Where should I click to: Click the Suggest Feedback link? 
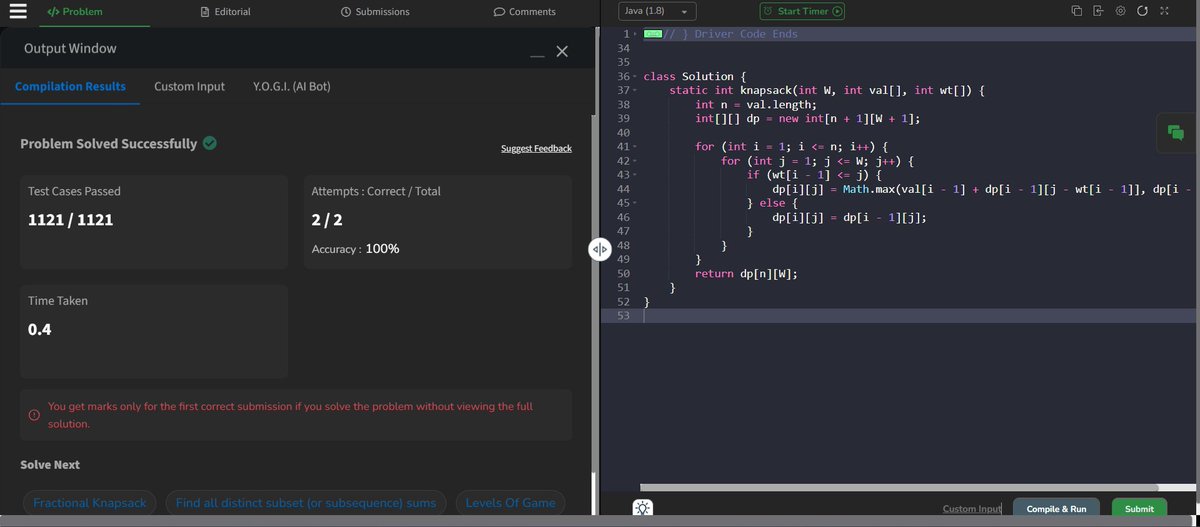click(x=536, y=149)
